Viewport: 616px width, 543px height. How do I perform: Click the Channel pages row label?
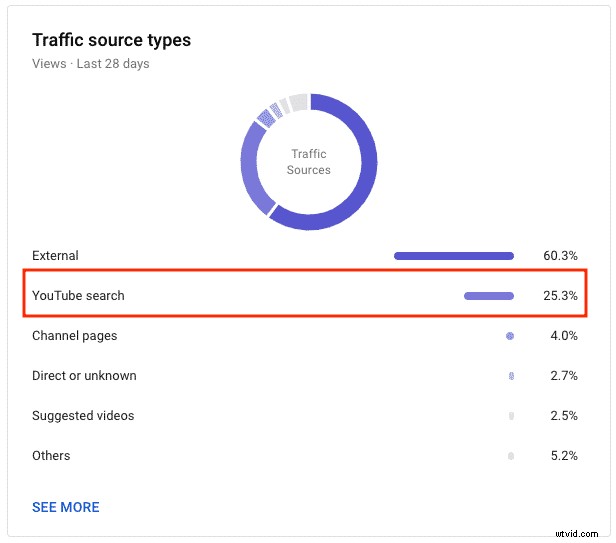click(x=75, y=336)
